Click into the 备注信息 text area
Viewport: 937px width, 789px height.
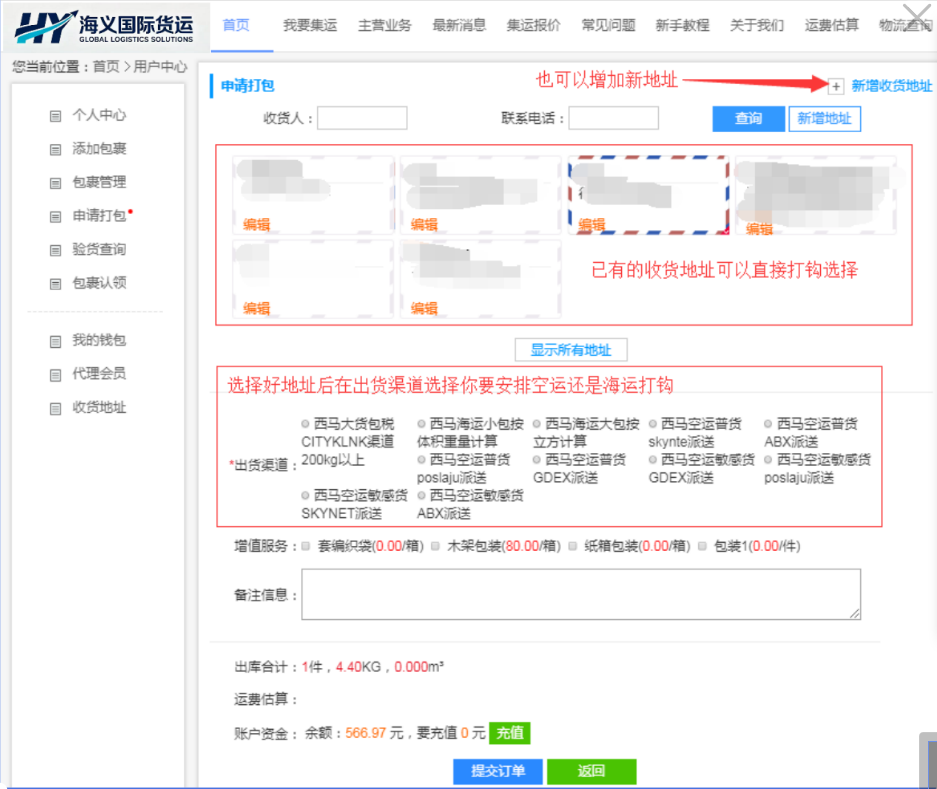[x=581, y=594]
